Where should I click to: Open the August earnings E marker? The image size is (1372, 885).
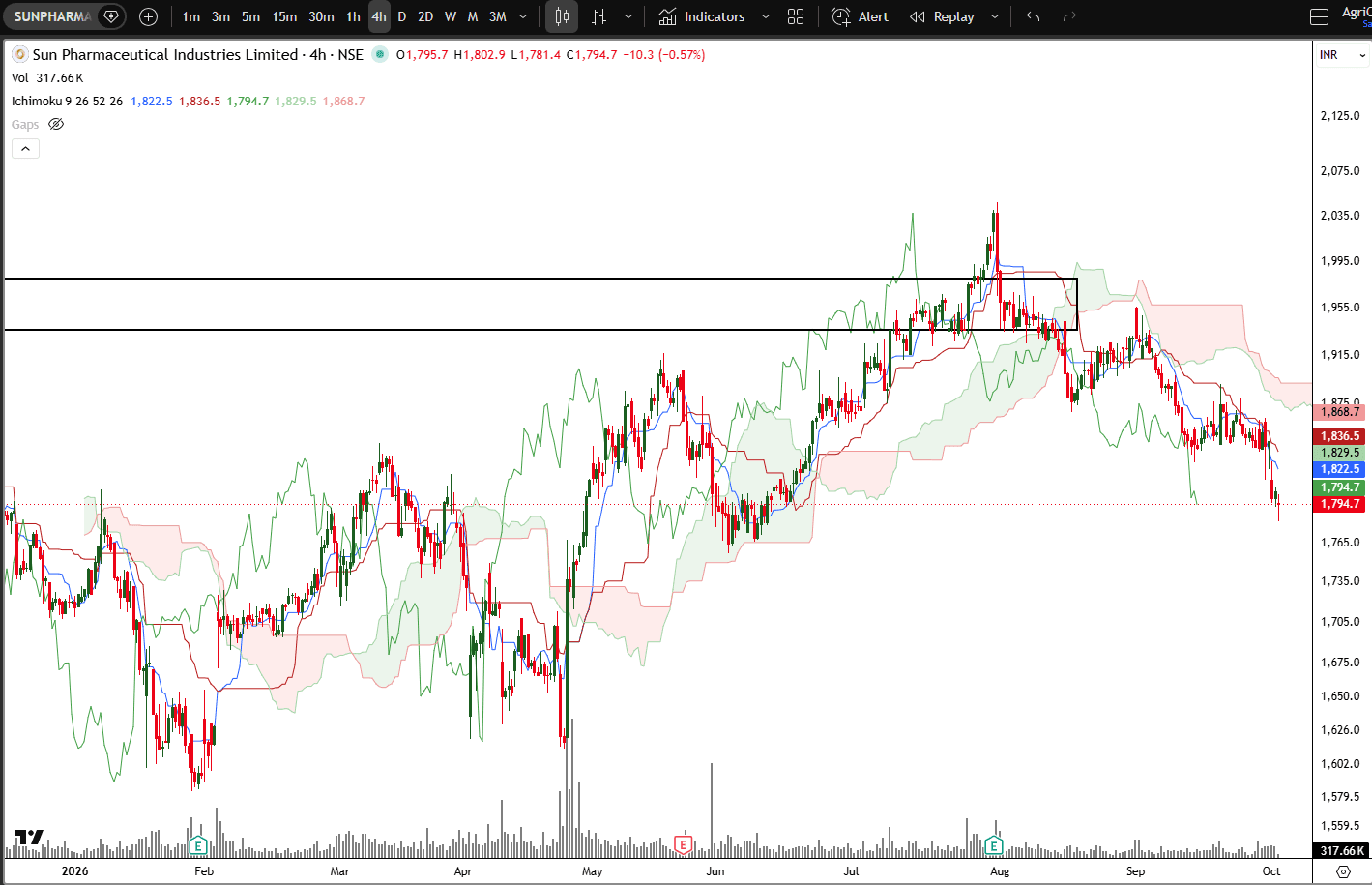(x=994, y=845)
